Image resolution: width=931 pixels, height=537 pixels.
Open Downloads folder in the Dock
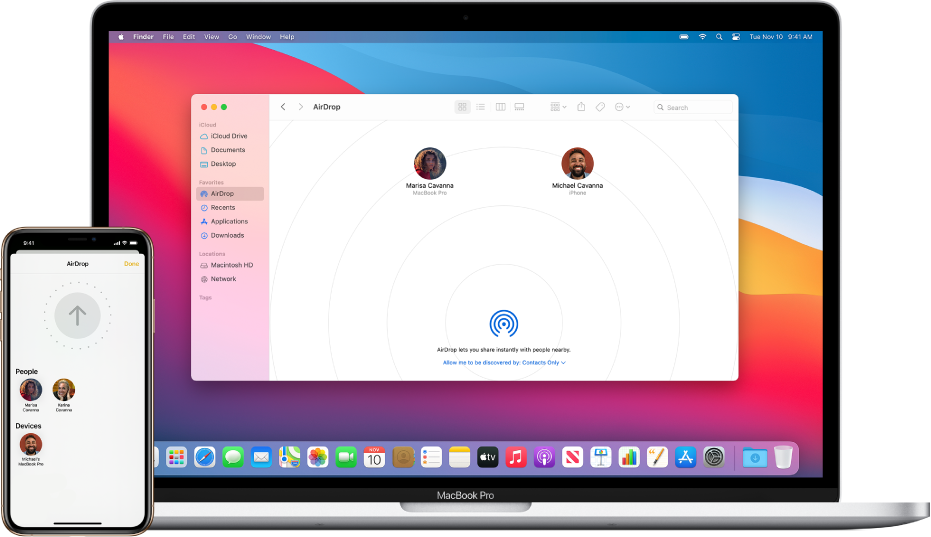pyautogui.click(x=755, y=457)
